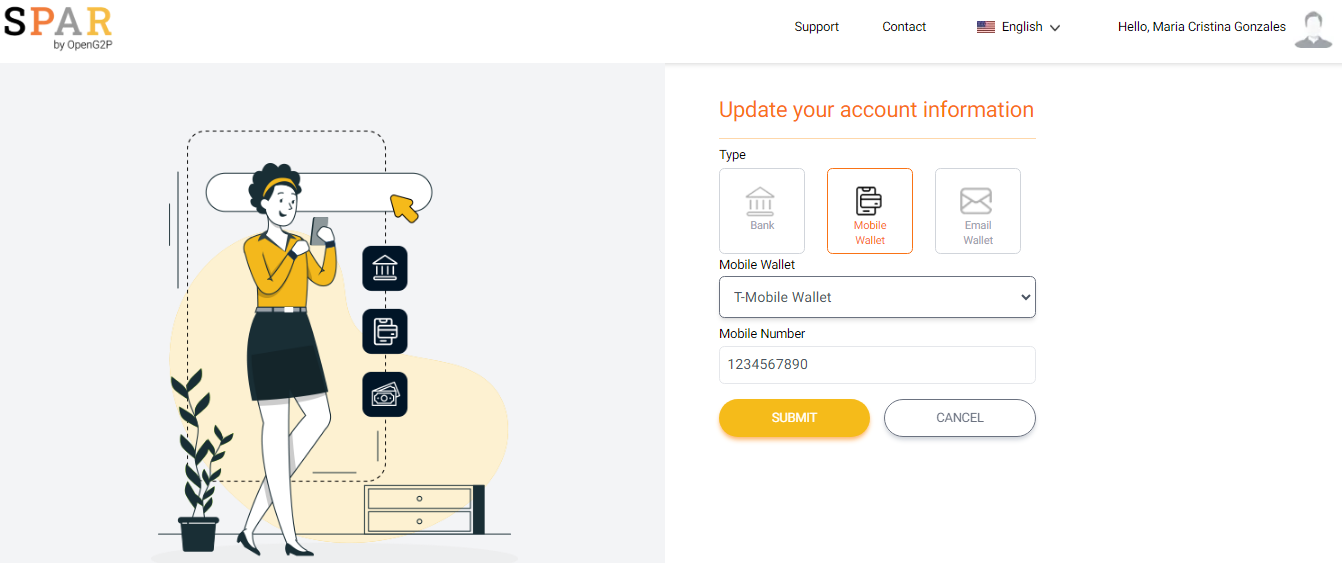Click the user profile avatar
Image resolution: width=1342 pixels, height=563 pixels.
click(1312, 29)
